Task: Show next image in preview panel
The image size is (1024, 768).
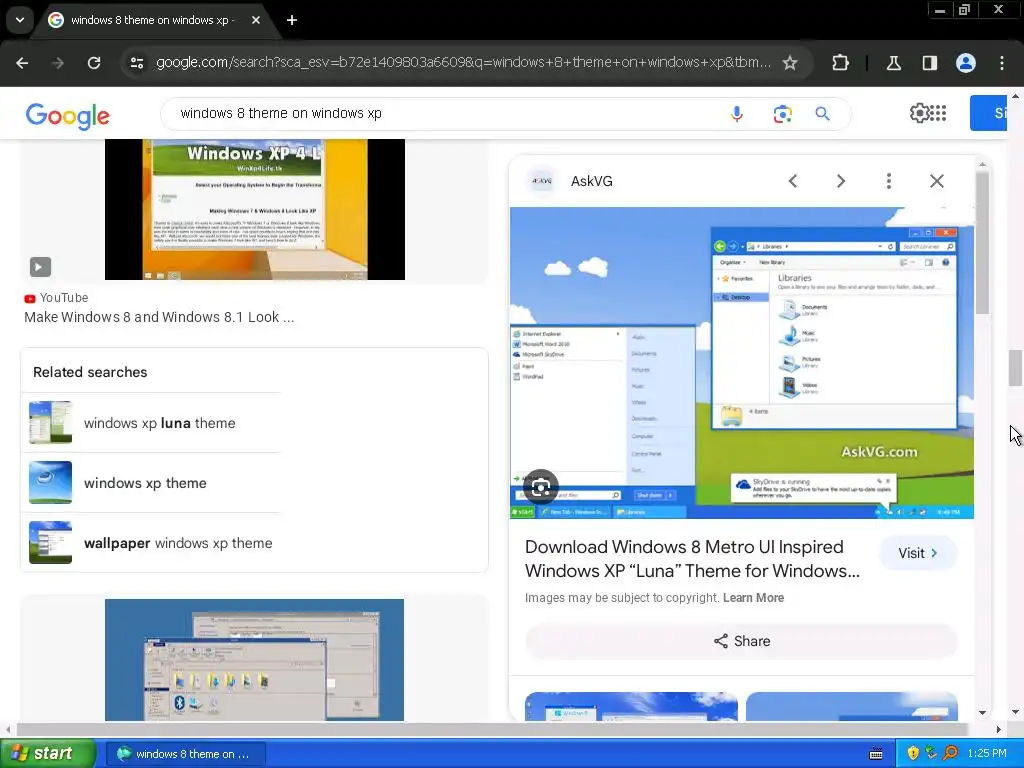Action: (840, 181)
